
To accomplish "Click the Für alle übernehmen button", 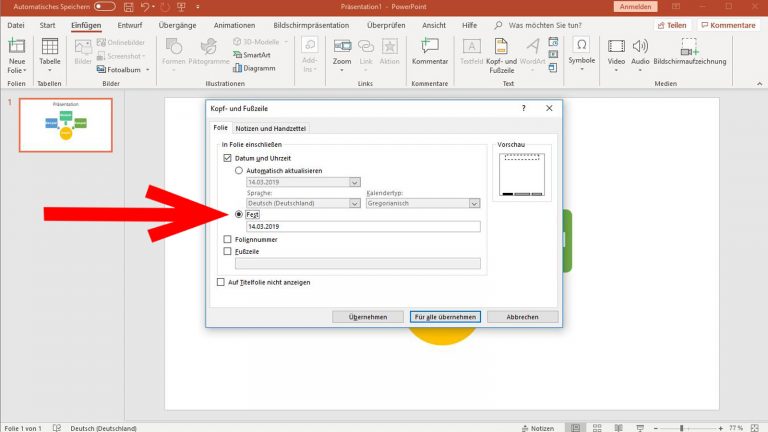I will (445, 316).
